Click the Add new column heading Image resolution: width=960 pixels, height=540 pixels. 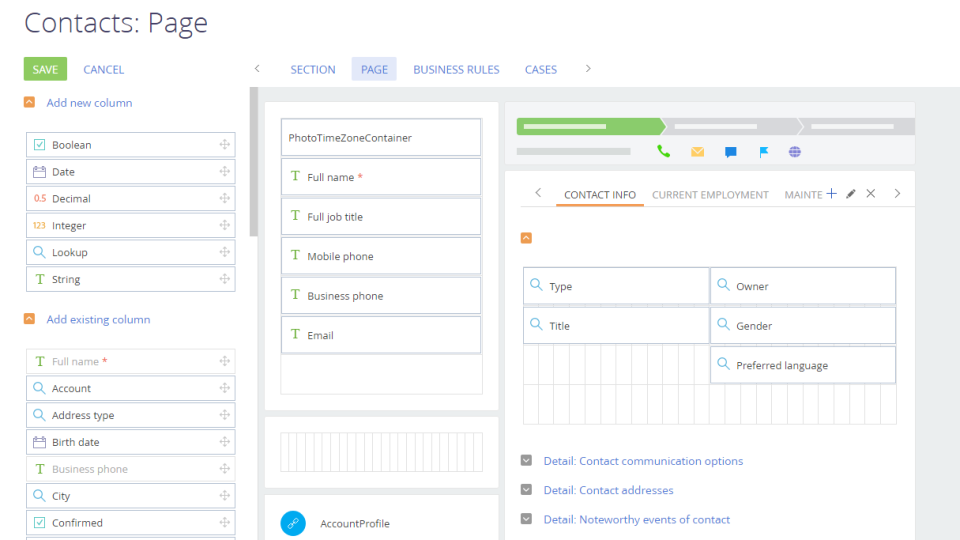pos(89,103)
